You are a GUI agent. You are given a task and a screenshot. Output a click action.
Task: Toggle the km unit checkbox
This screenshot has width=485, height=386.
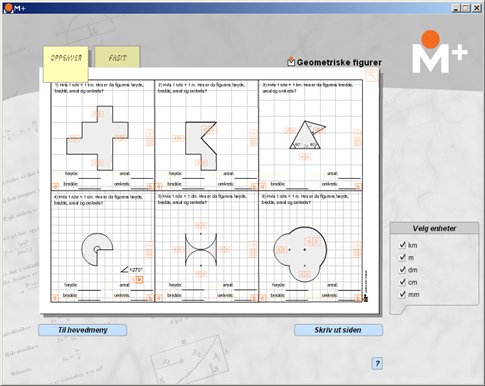(x=402, y=245)
